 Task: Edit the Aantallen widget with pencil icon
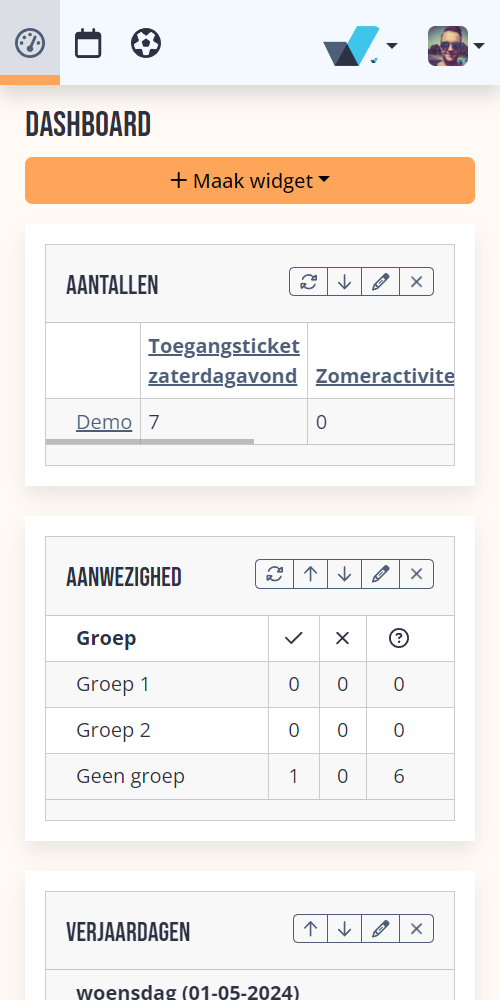pyautogui.click(x=380, y=282)
